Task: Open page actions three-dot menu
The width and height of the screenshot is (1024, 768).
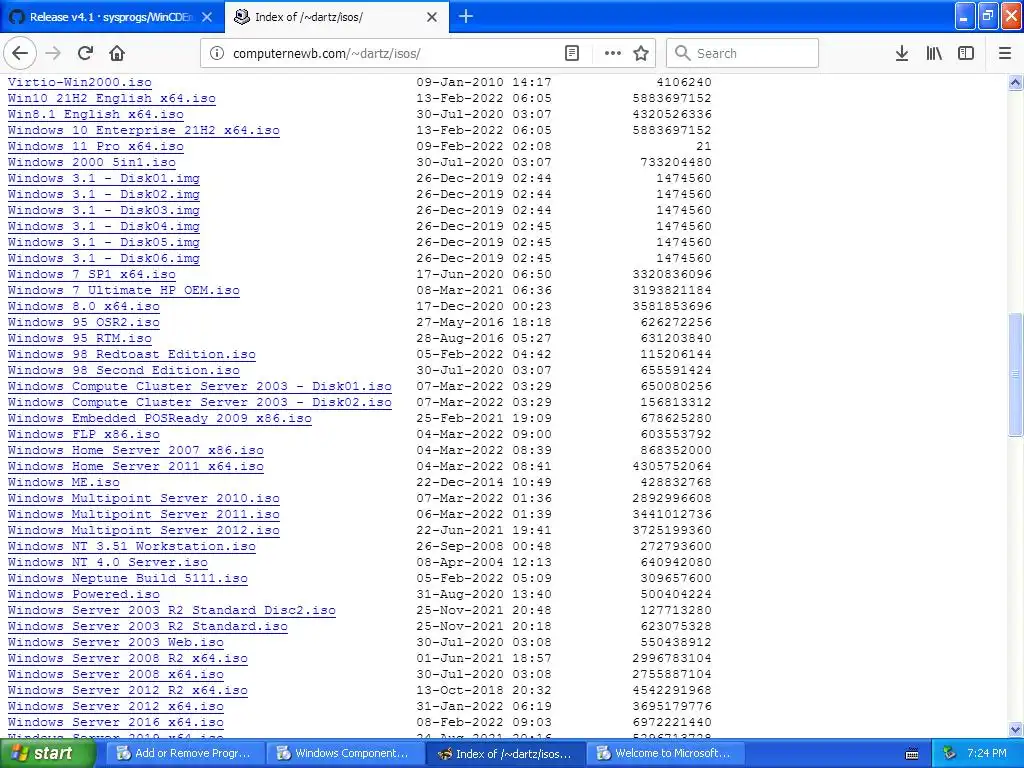Action: pos(613,53)
